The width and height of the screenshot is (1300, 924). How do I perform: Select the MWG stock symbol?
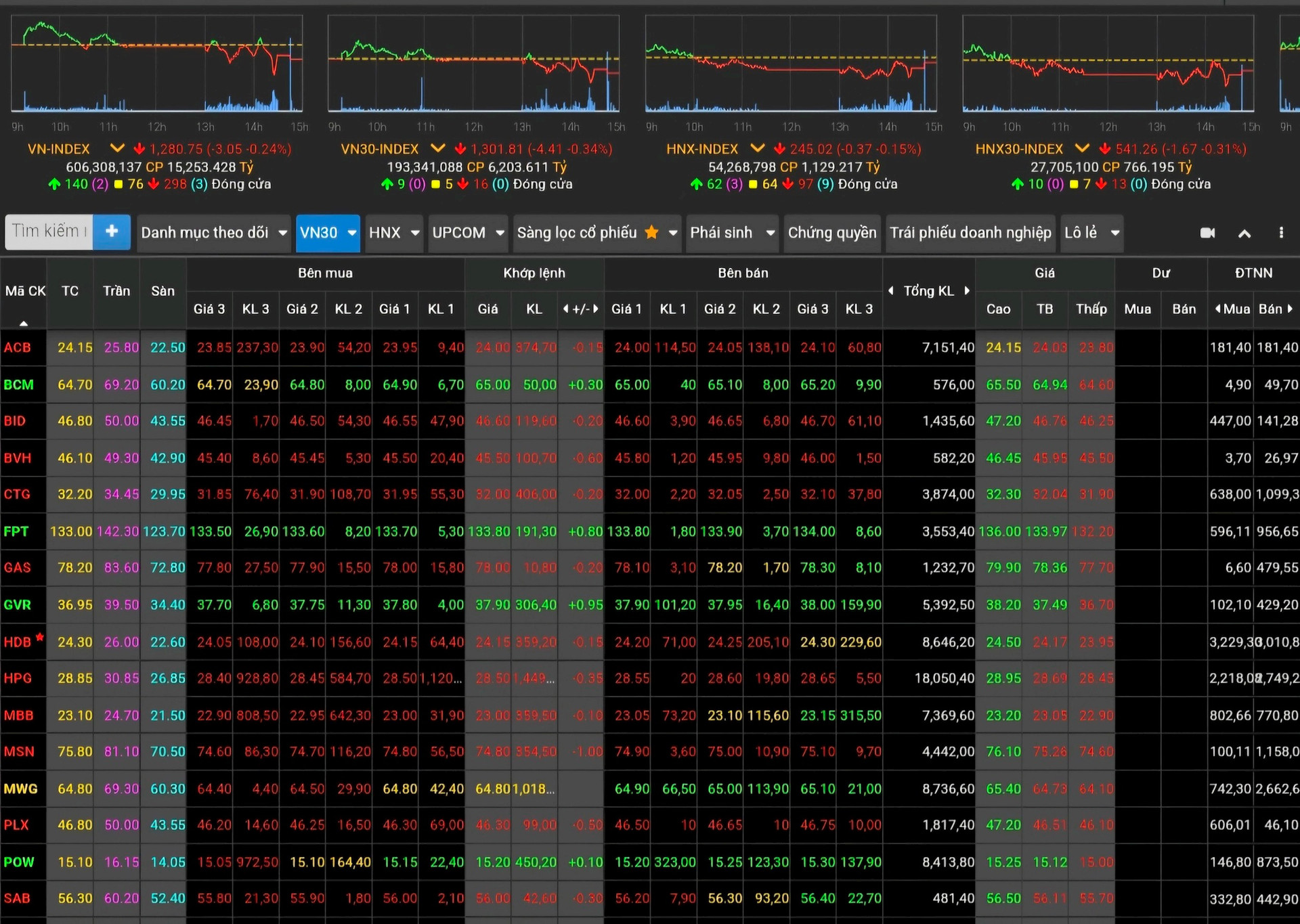20,789
